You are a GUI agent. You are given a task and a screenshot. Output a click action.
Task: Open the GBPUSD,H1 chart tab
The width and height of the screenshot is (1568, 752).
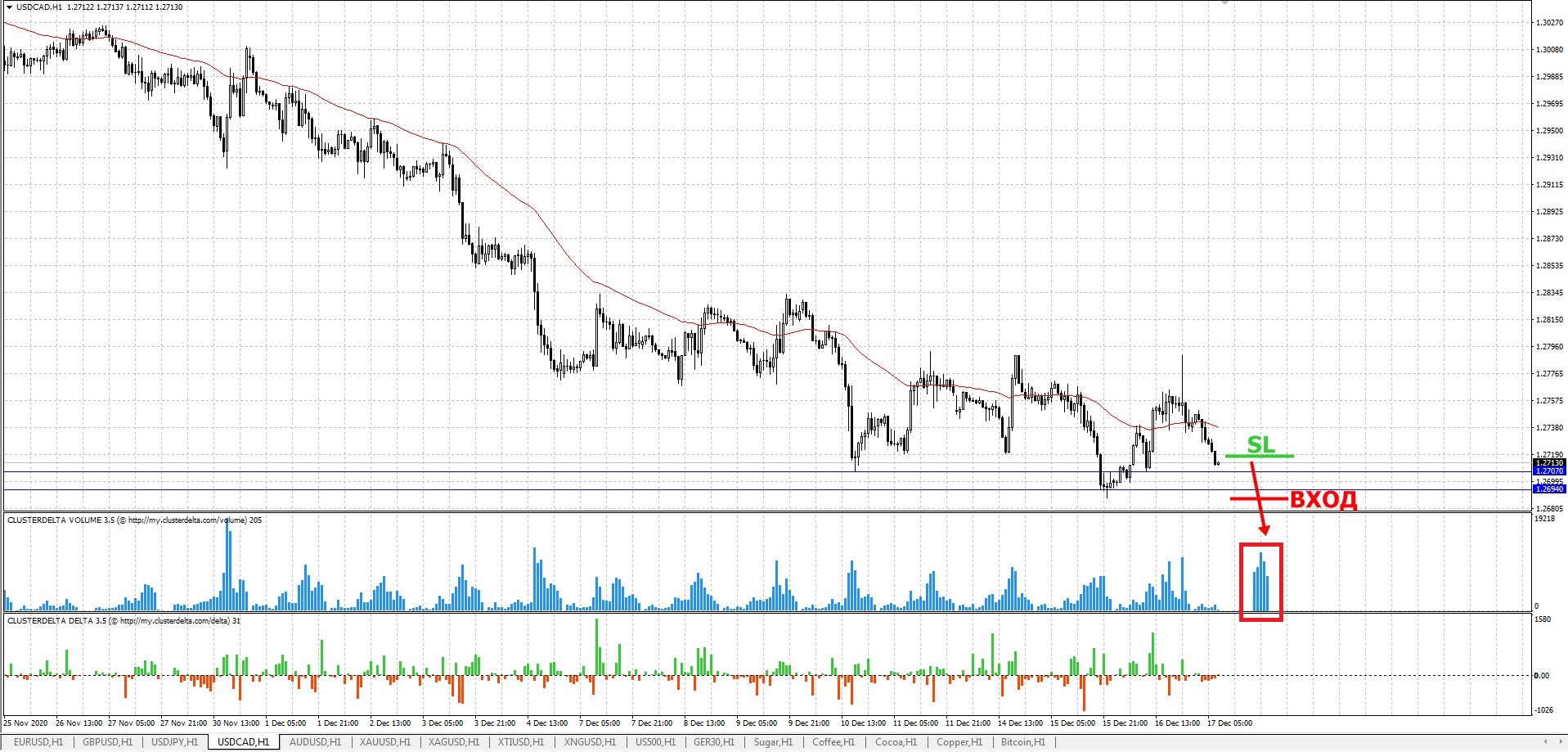108,742
